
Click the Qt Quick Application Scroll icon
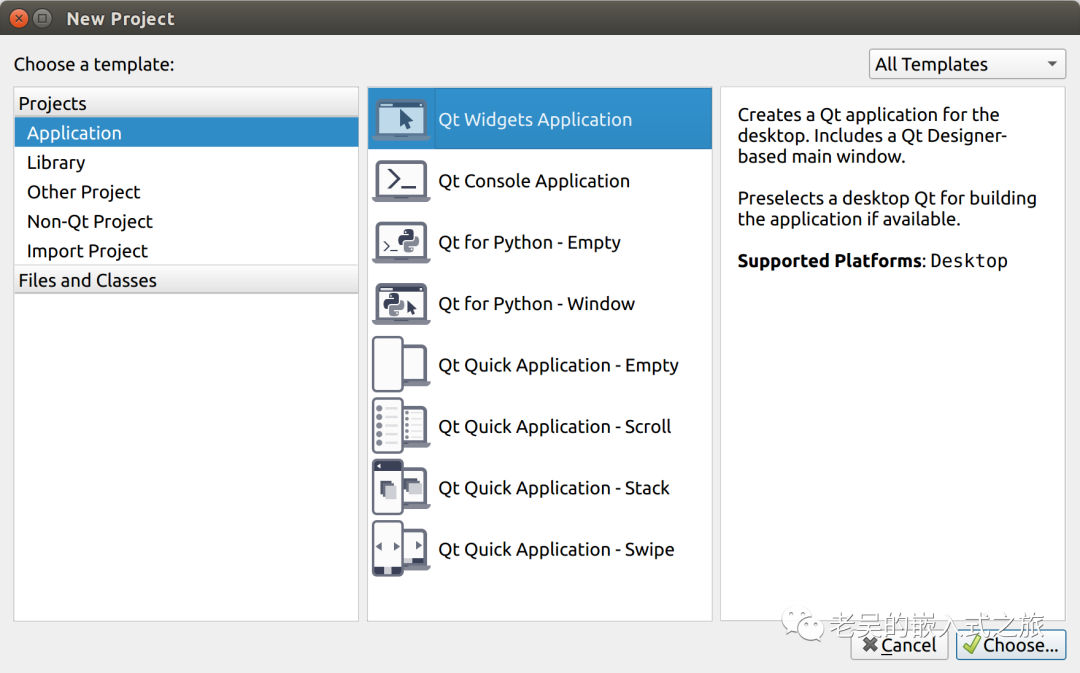tap(402, 426)
